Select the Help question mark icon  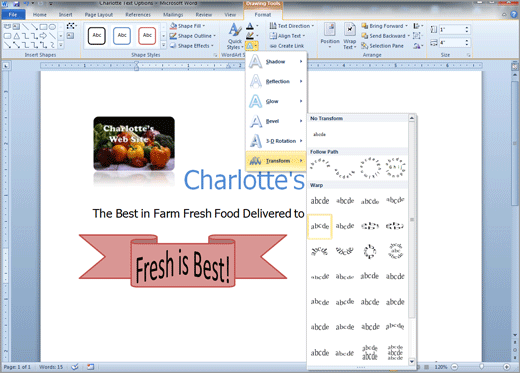[x=514, y=15]
